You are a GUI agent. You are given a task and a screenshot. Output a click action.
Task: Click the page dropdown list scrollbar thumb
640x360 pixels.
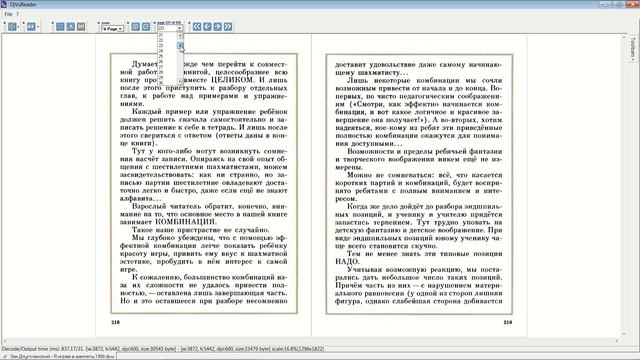pos(180,46)
